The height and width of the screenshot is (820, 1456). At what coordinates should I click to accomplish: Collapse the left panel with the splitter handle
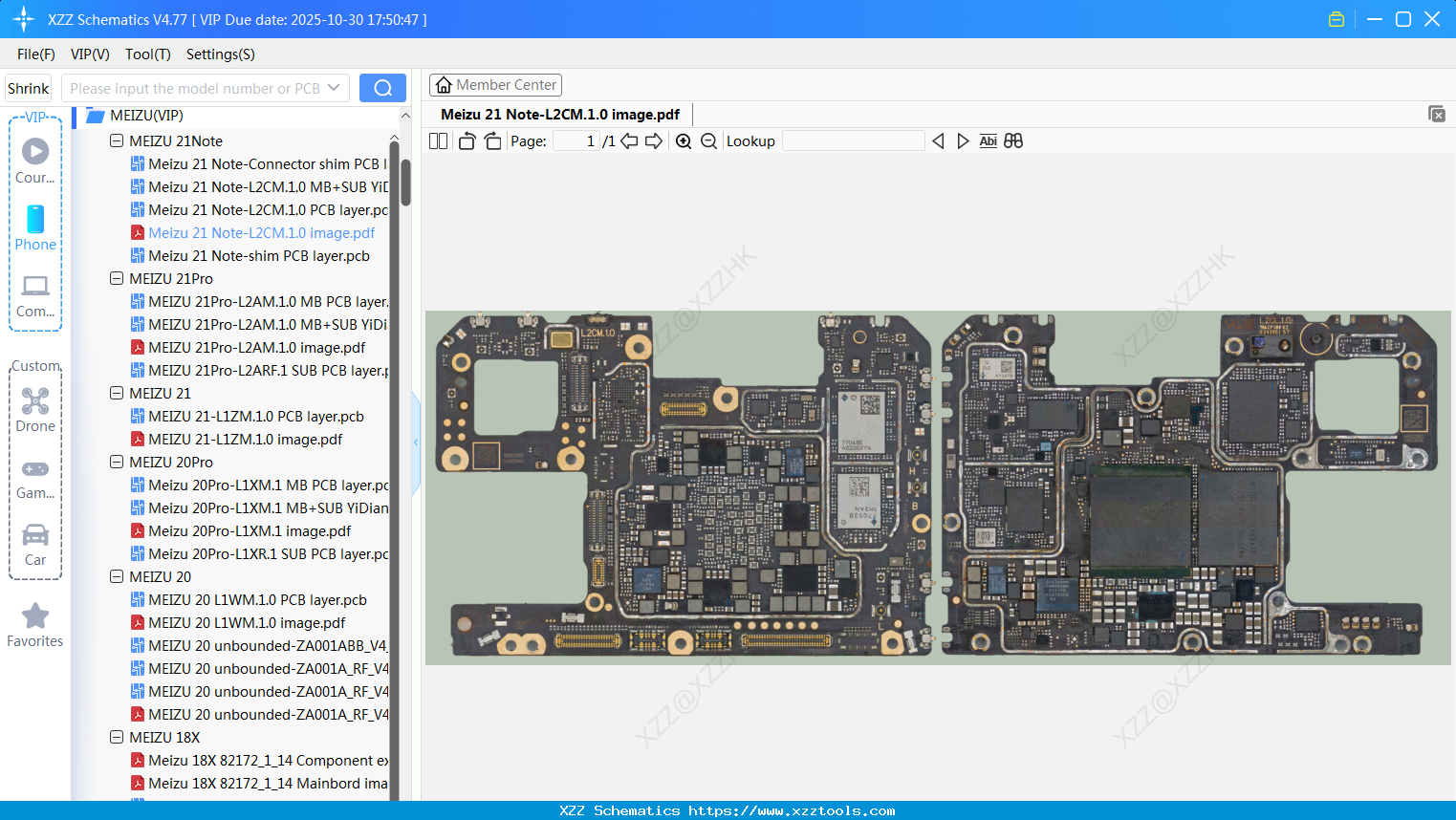tap(416, 442)
